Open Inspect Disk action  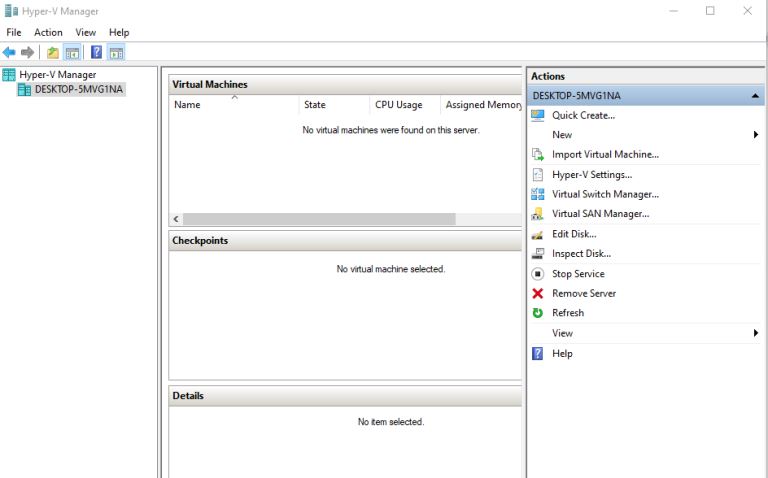[581, 254]
